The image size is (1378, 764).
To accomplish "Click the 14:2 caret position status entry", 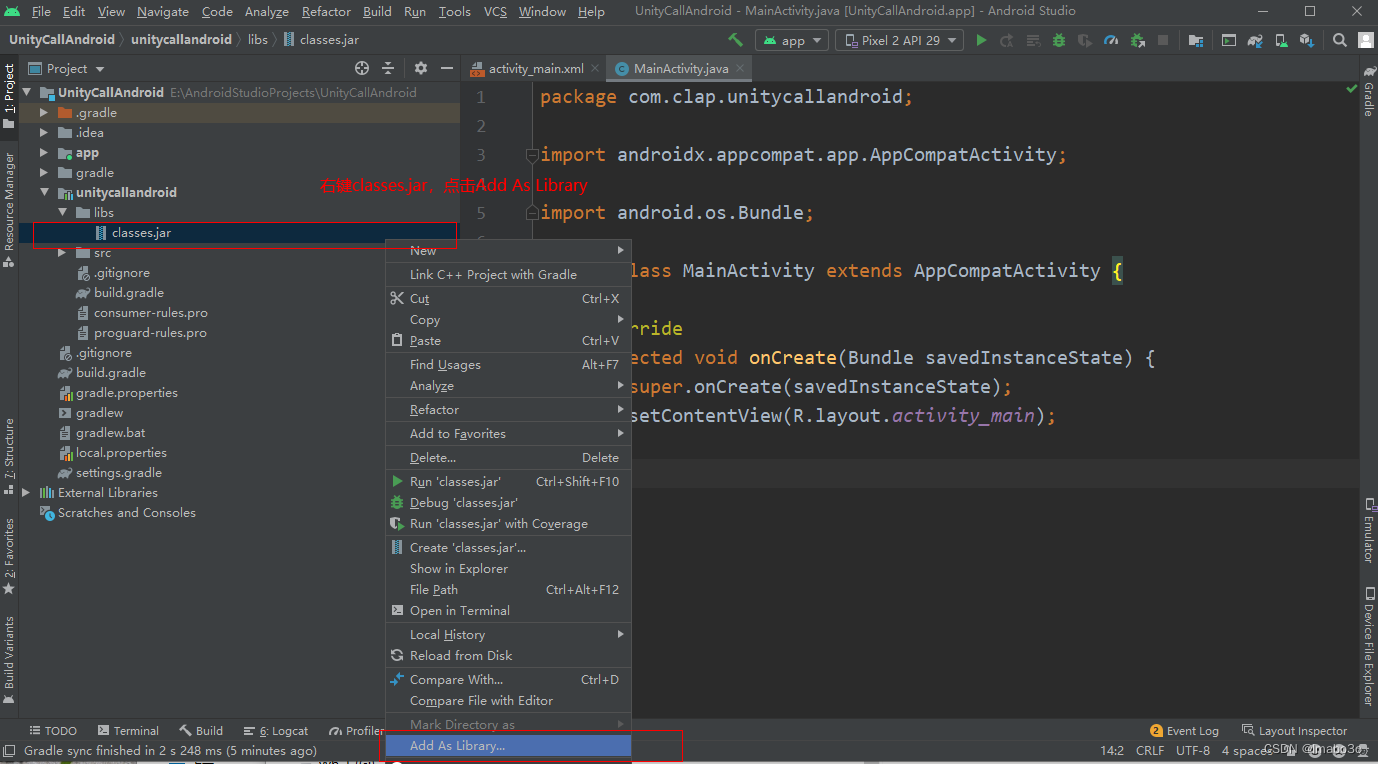I will 1112,751.
